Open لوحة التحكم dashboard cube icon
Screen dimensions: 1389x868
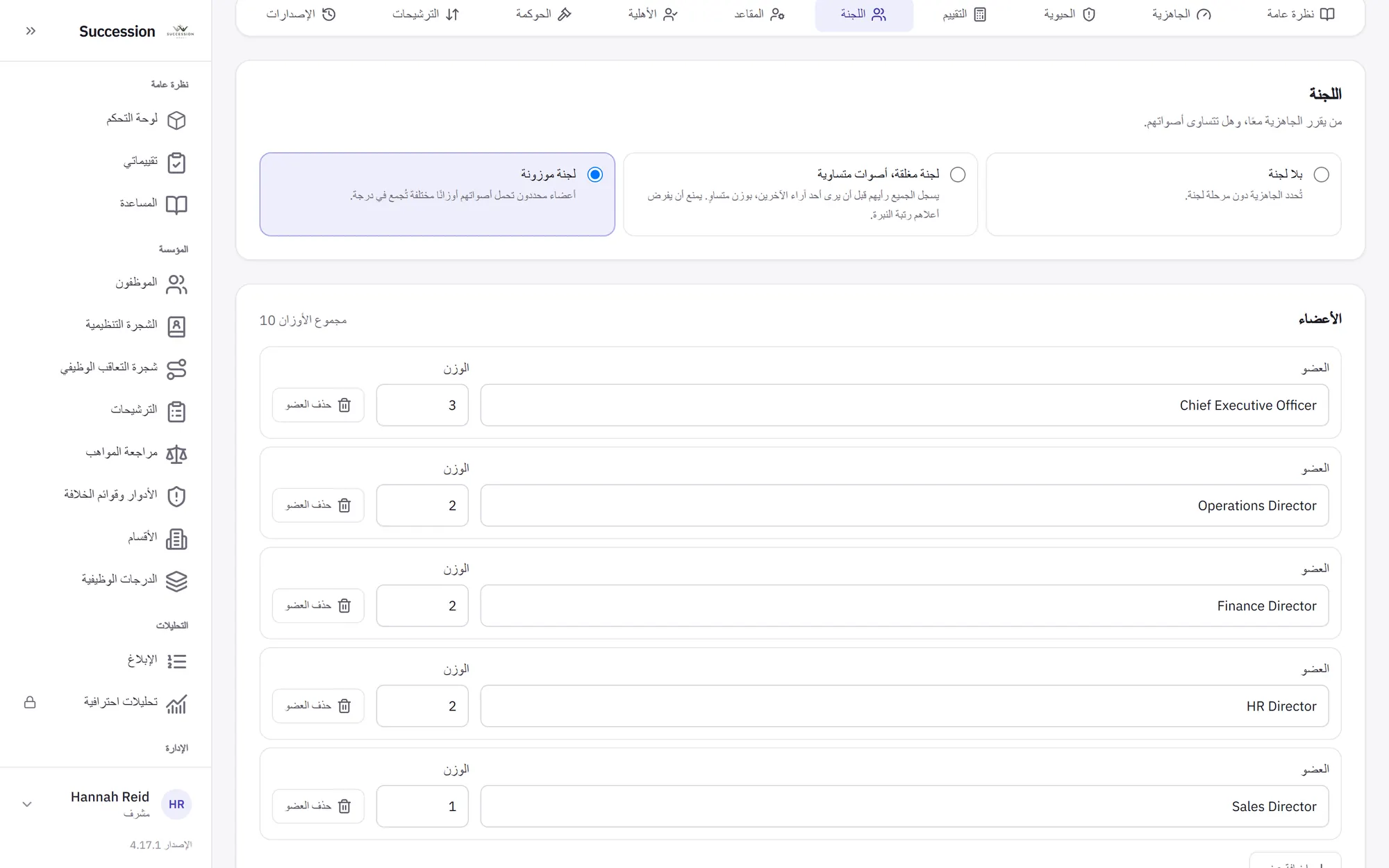(176, 120)
